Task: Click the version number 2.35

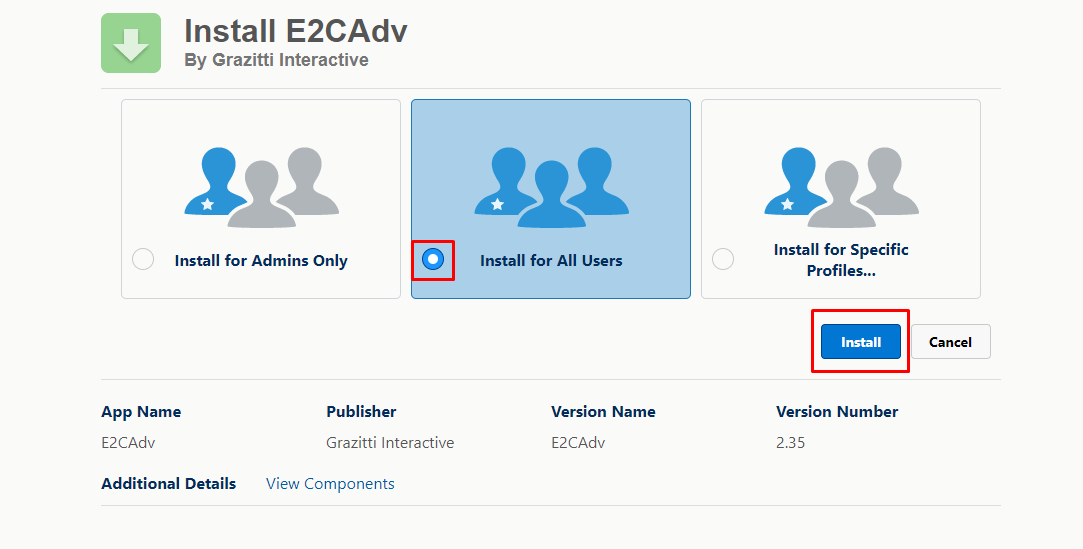Action: (x=791, y=443)
